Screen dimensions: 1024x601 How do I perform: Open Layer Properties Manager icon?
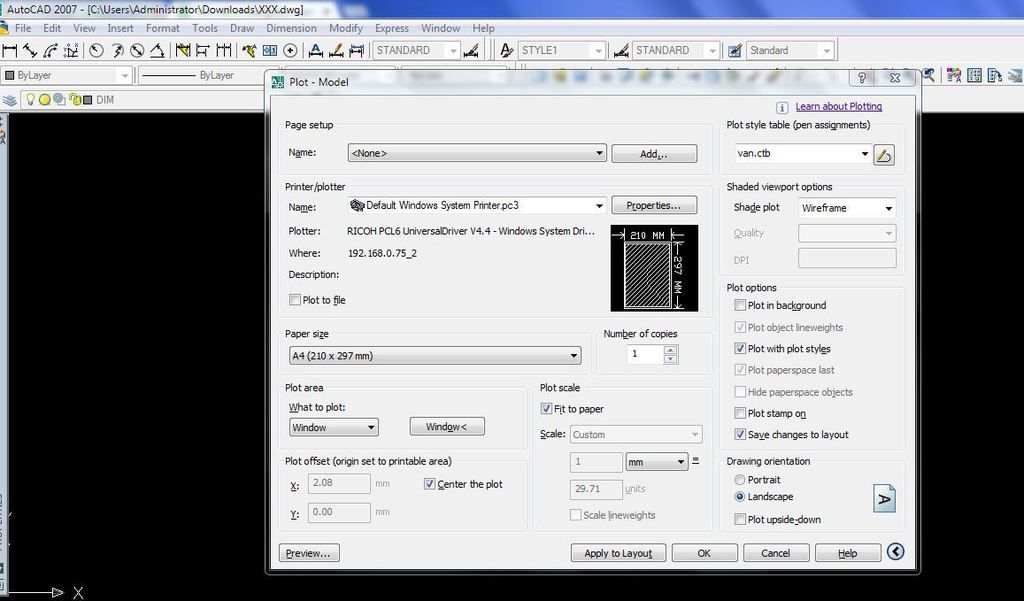tap(9, 100)
